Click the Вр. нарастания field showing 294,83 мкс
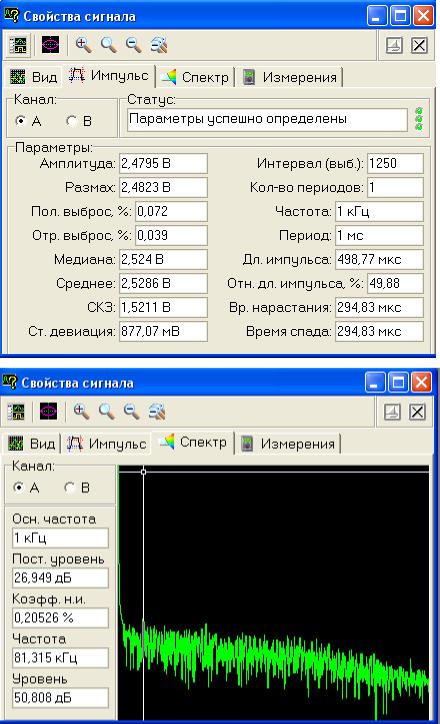The width and height of the screenshot is (440, 724). 380,308
